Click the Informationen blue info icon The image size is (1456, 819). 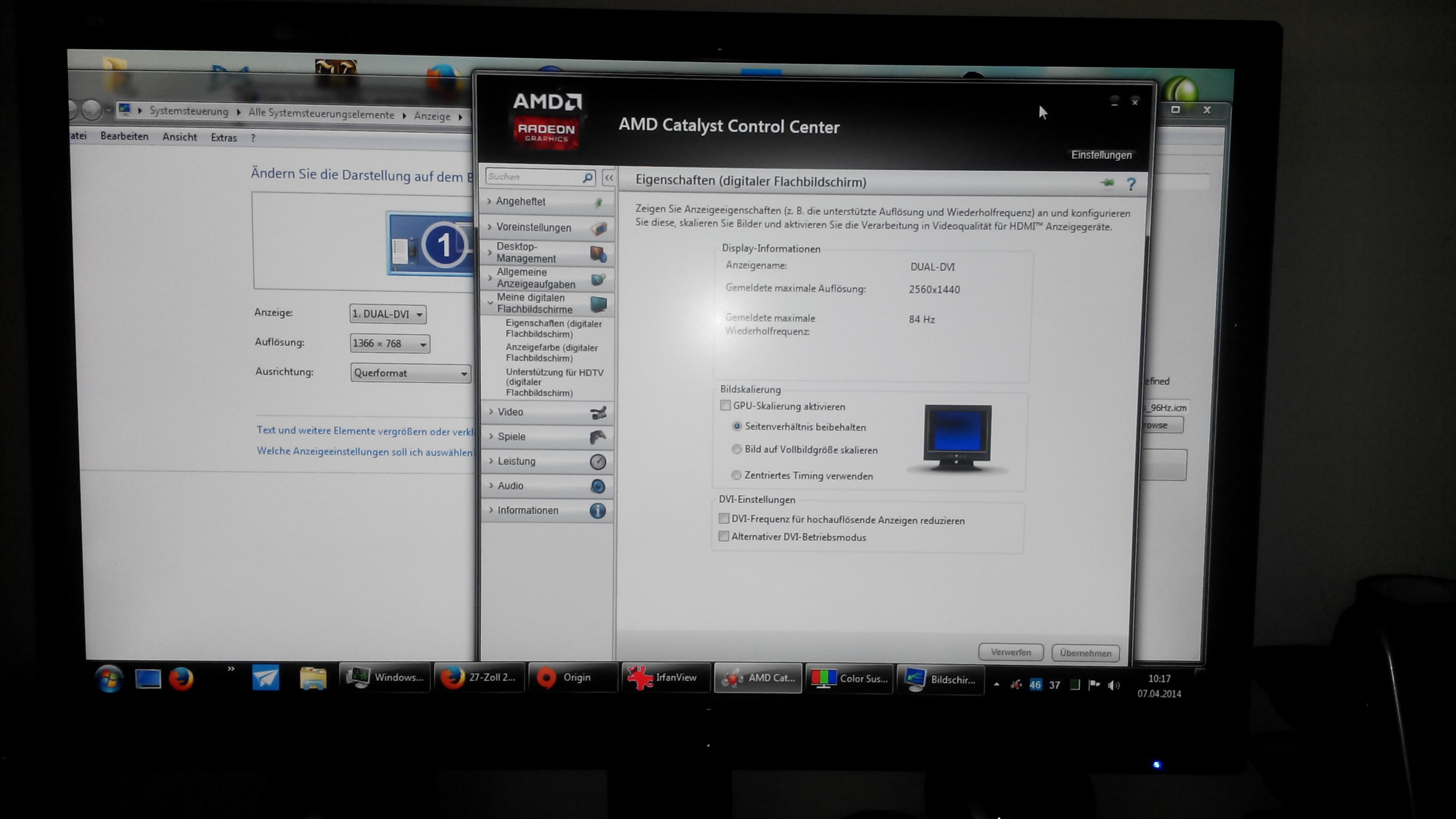(x=597, y=511)
